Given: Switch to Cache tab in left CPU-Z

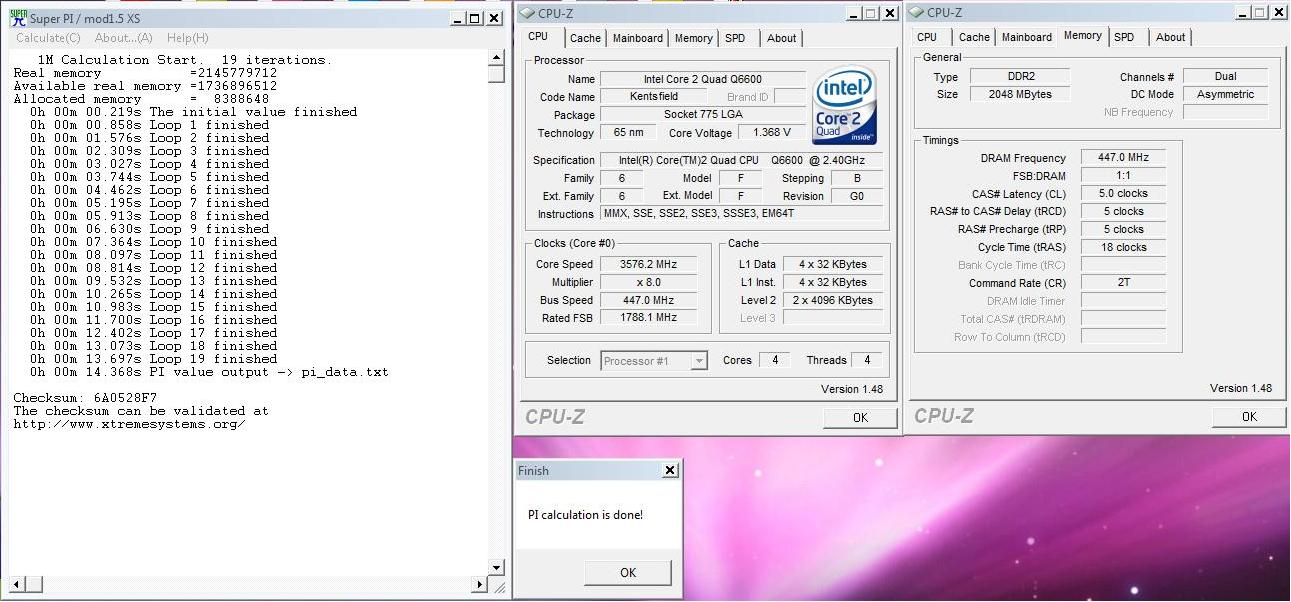Looking at the screenshot, I should (x=585, y=38).
